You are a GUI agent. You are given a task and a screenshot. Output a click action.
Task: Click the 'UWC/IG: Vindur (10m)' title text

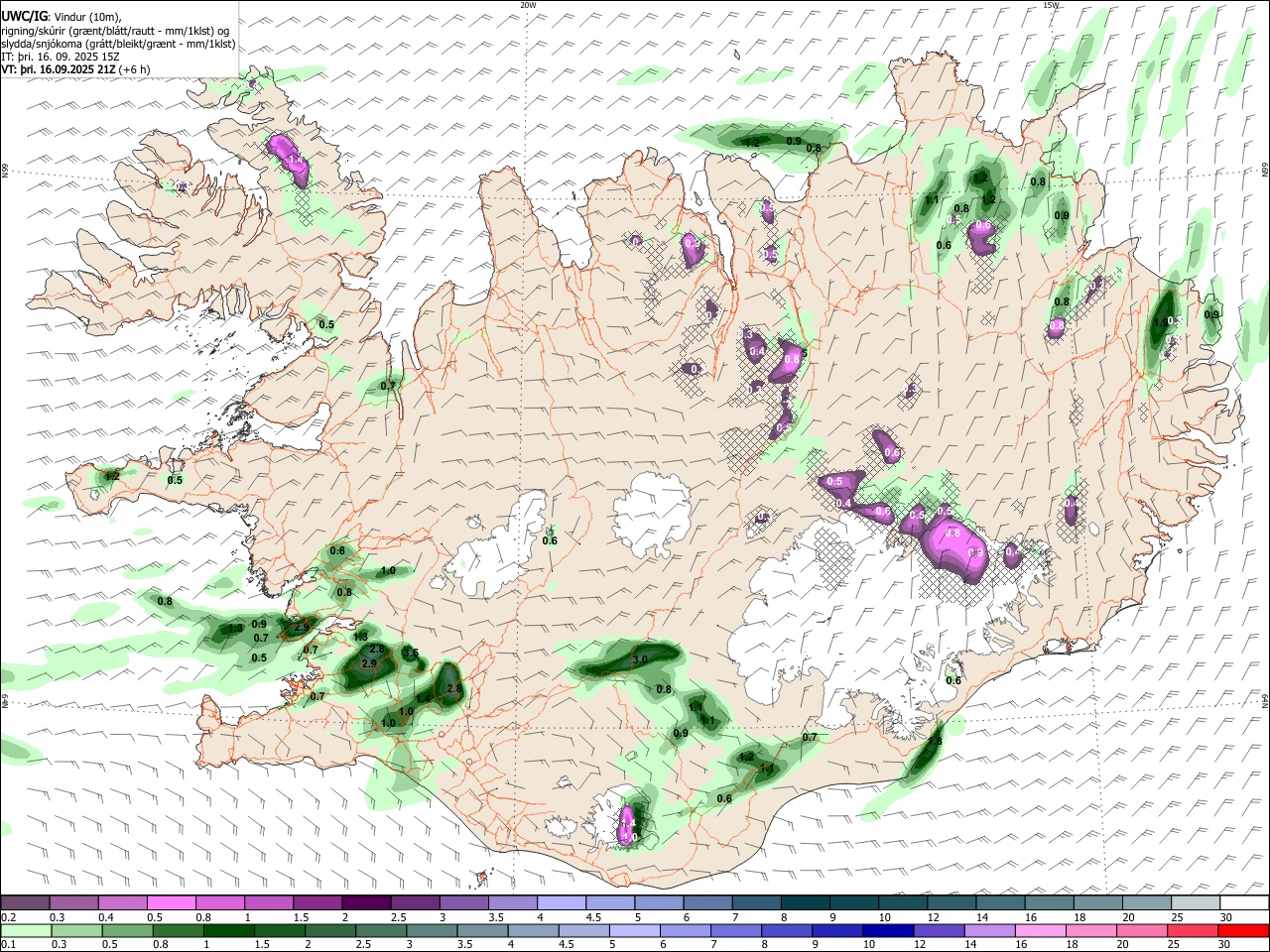pos(62,16)
